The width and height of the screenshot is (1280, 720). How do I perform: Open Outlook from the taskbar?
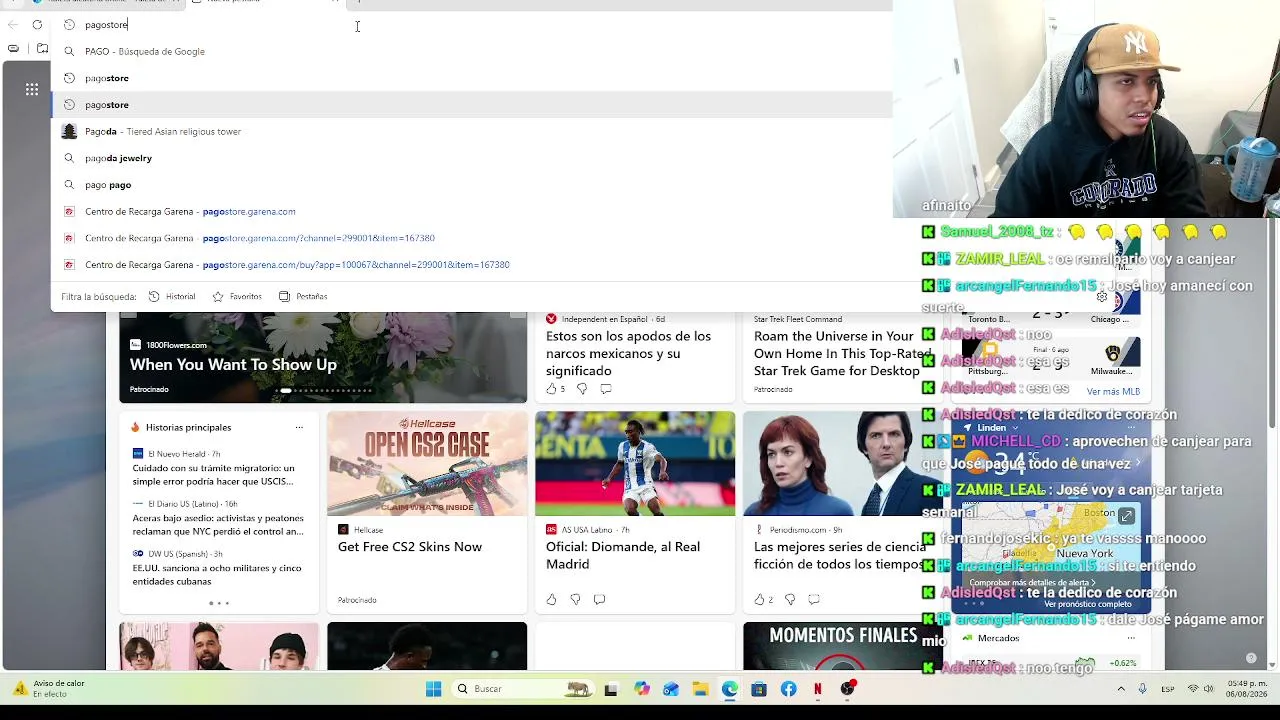(x=671, y=689)
